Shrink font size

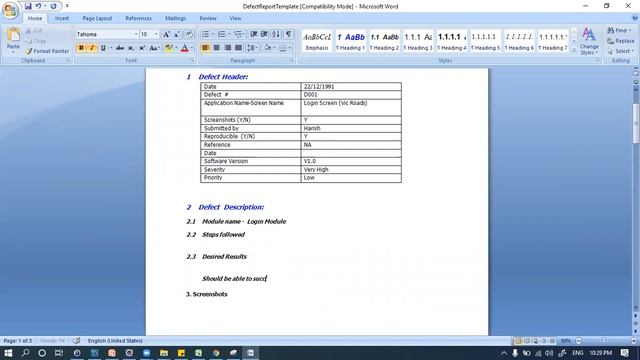tap(177, 35)
